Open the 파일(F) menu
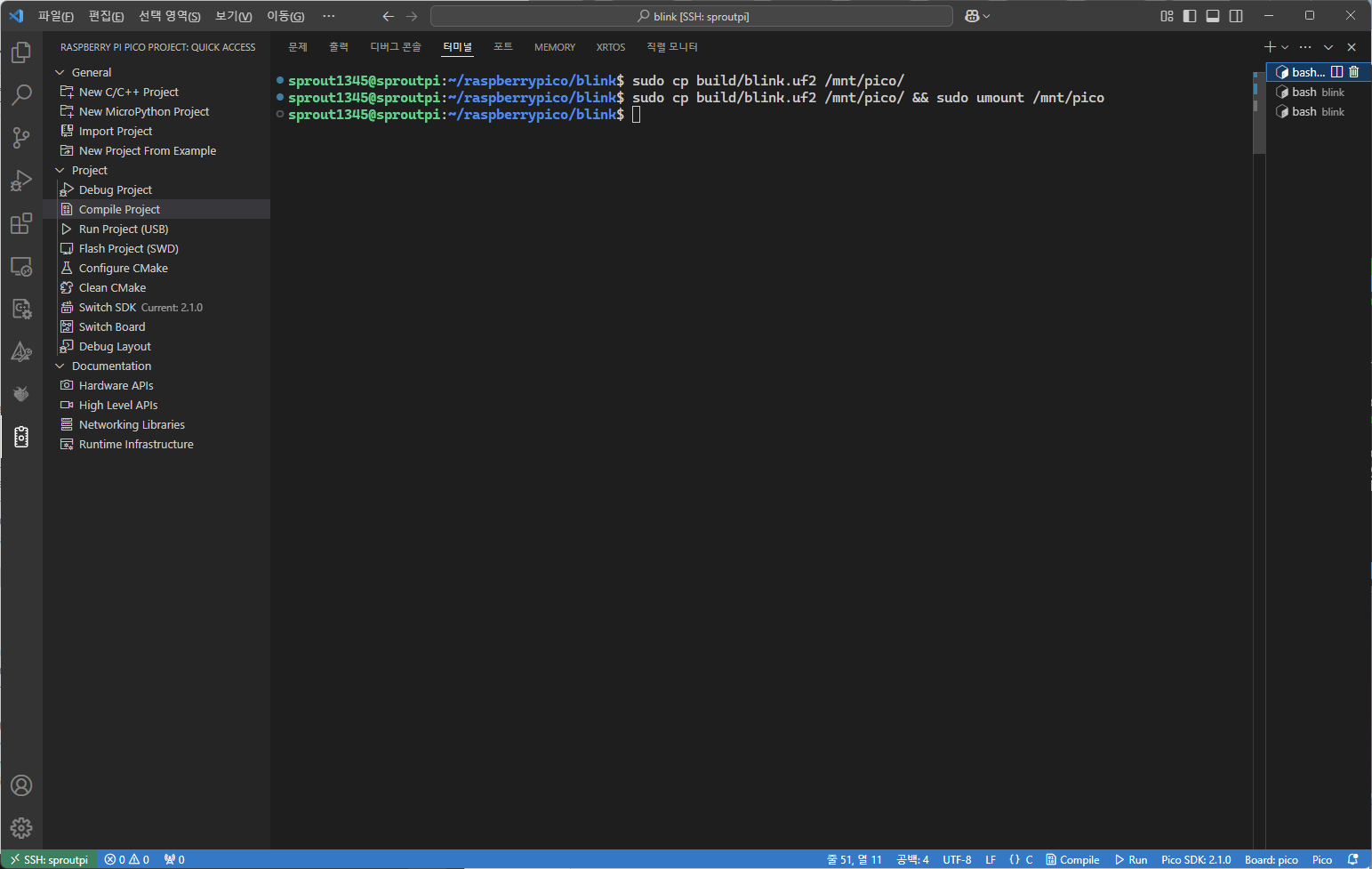The width and height of the screenshot is (1372, 869). click(56, 16)
